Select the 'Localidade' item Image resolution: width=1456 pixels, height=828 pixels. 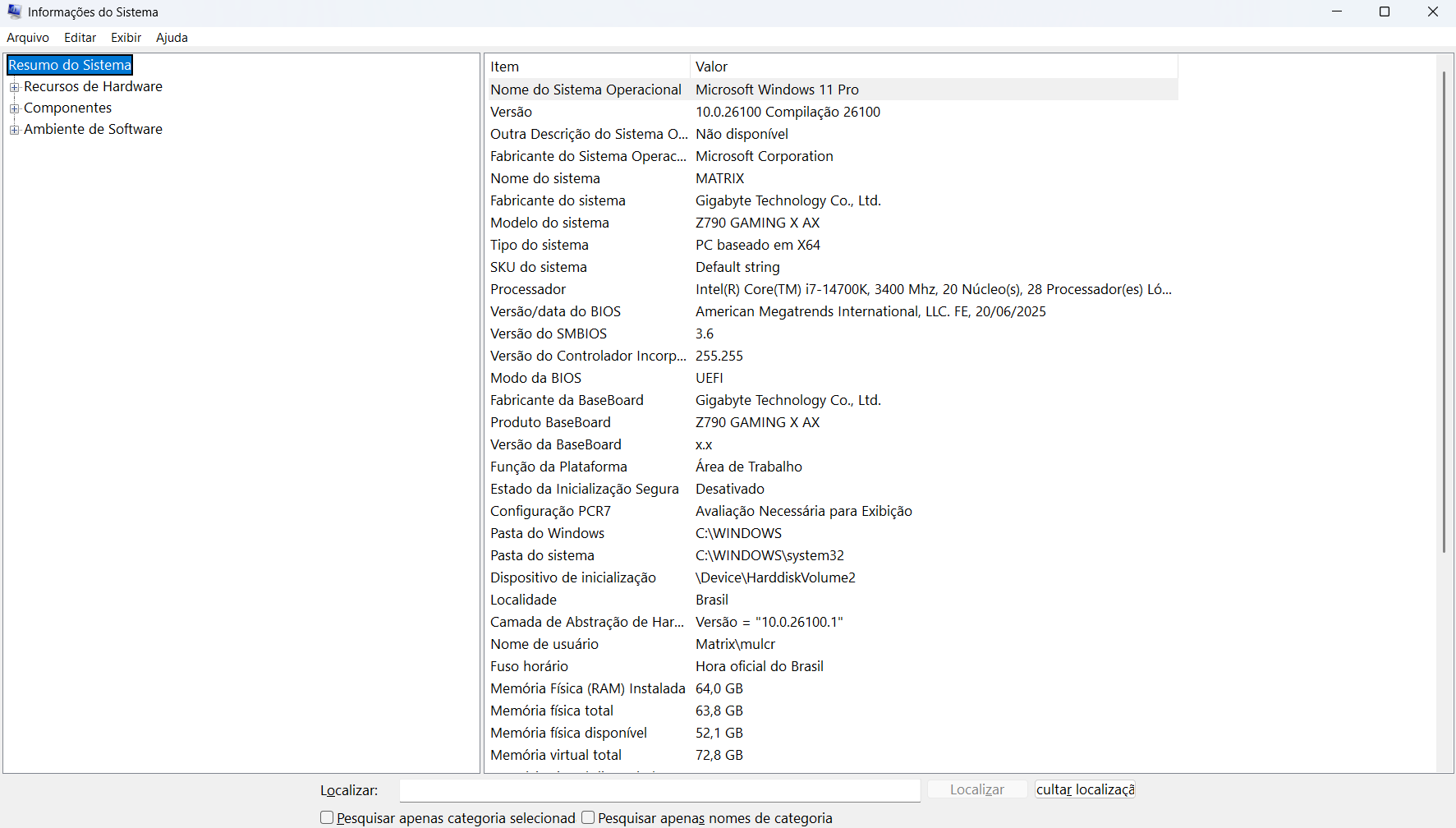[x=523, y=600]
